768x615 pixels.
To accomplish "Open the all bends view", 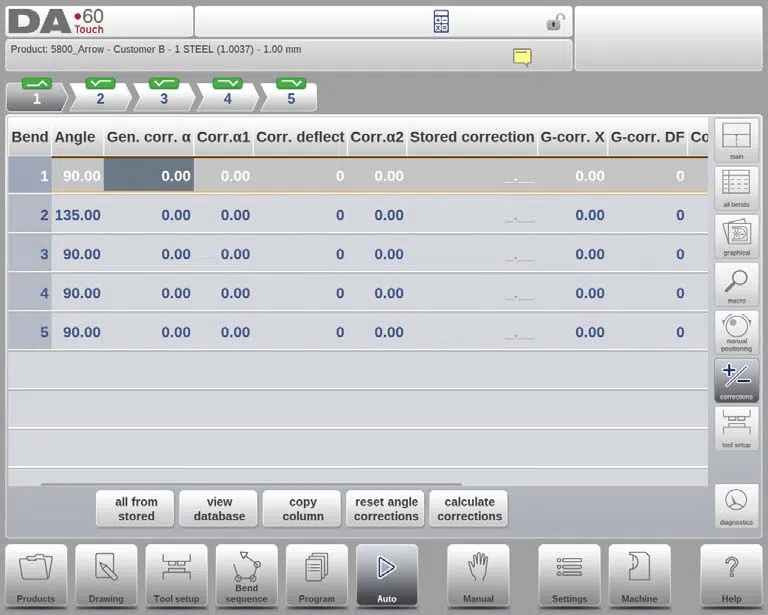I will (736, 188).
